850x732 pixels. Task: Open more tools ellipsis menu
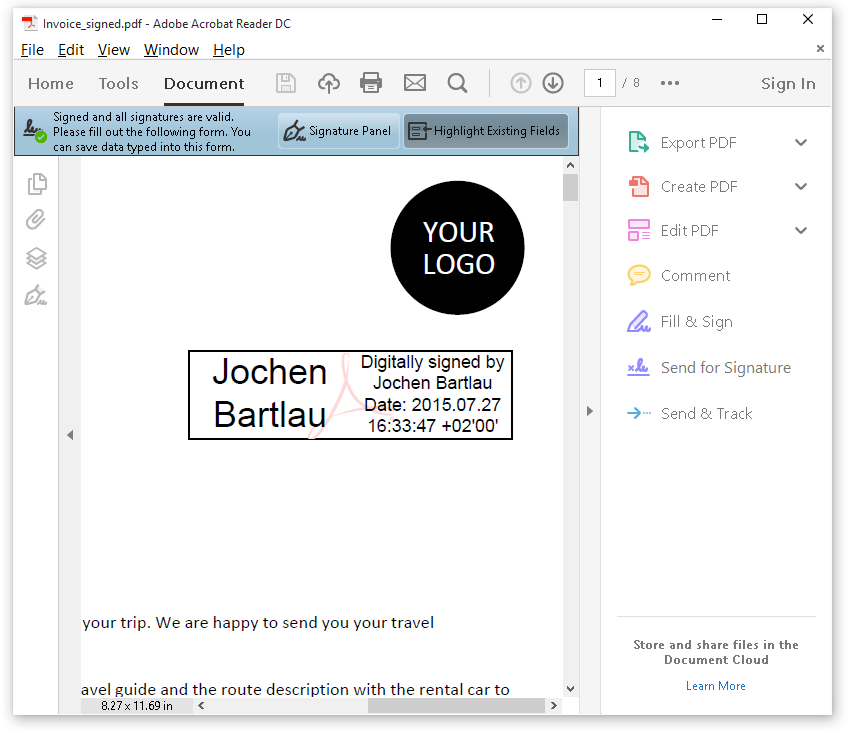click(x=670, y=83)
